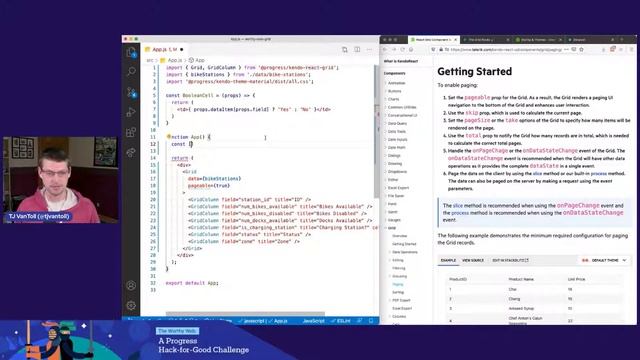The image size is (640, 360).
Task: Click the Unit Price column header
Action: [576, 279]
